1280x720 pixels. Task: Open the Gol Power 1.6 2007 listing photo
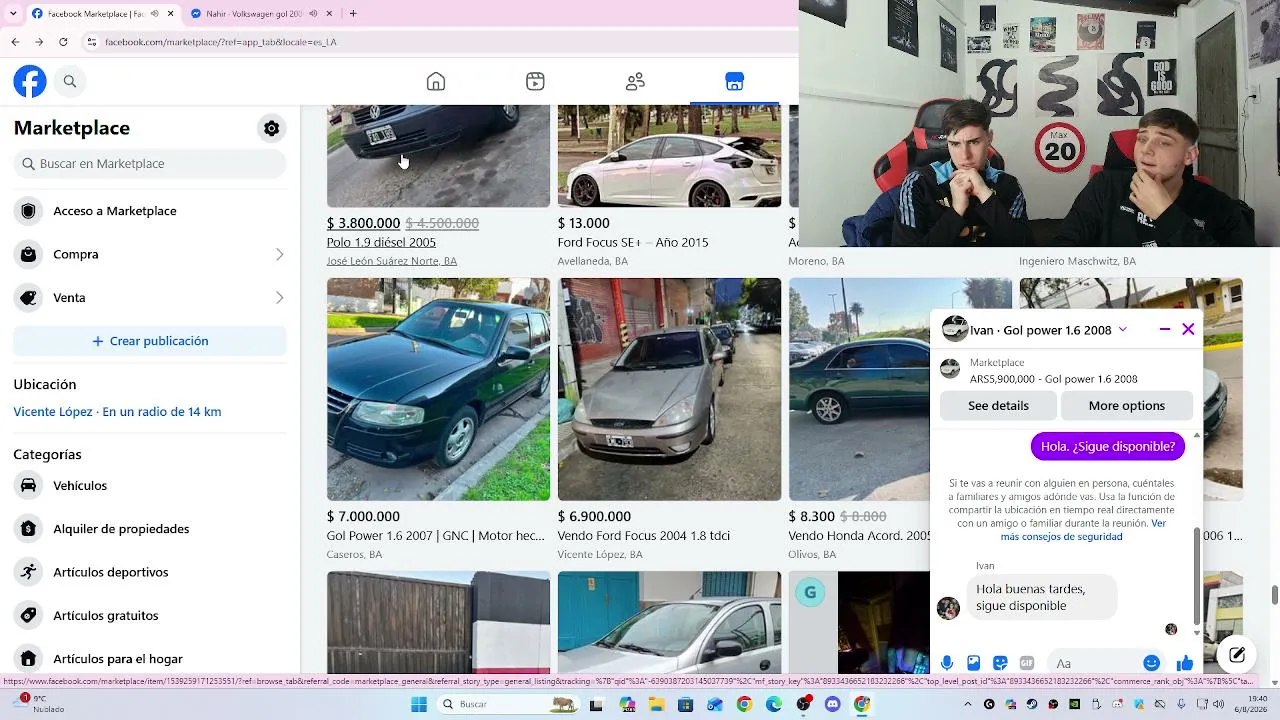[x=438, y=389]
